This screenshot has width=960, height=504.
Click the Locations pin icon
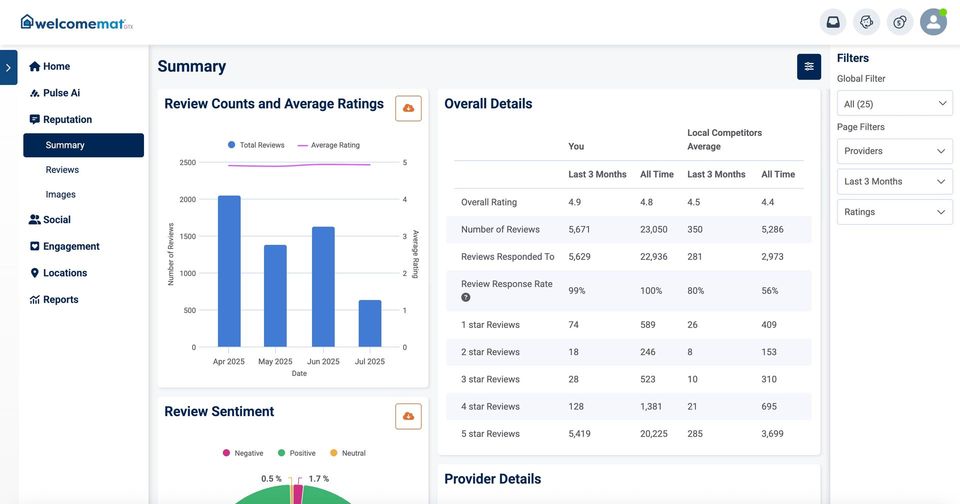(34, 273)
